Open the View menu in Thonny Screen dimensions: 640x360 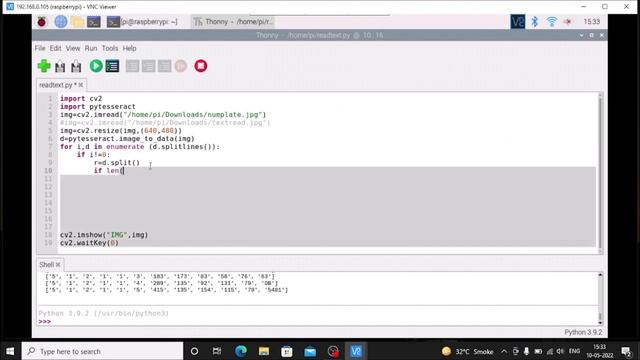73,48
